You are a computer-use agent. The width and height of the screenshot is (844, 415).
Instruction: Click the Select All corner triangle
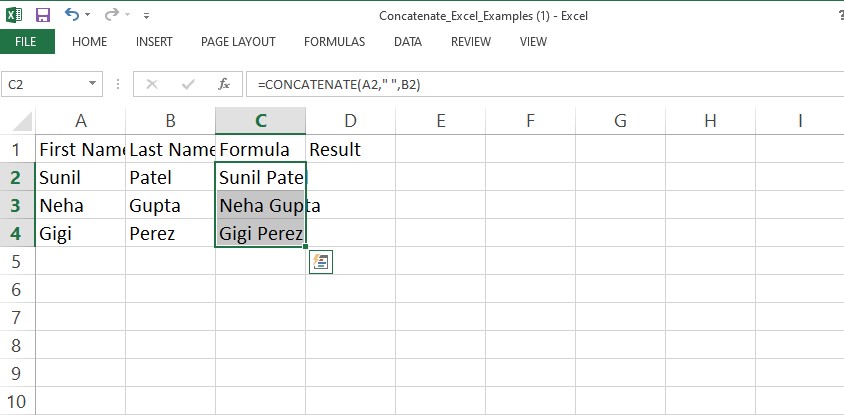(x=20, y=122)
